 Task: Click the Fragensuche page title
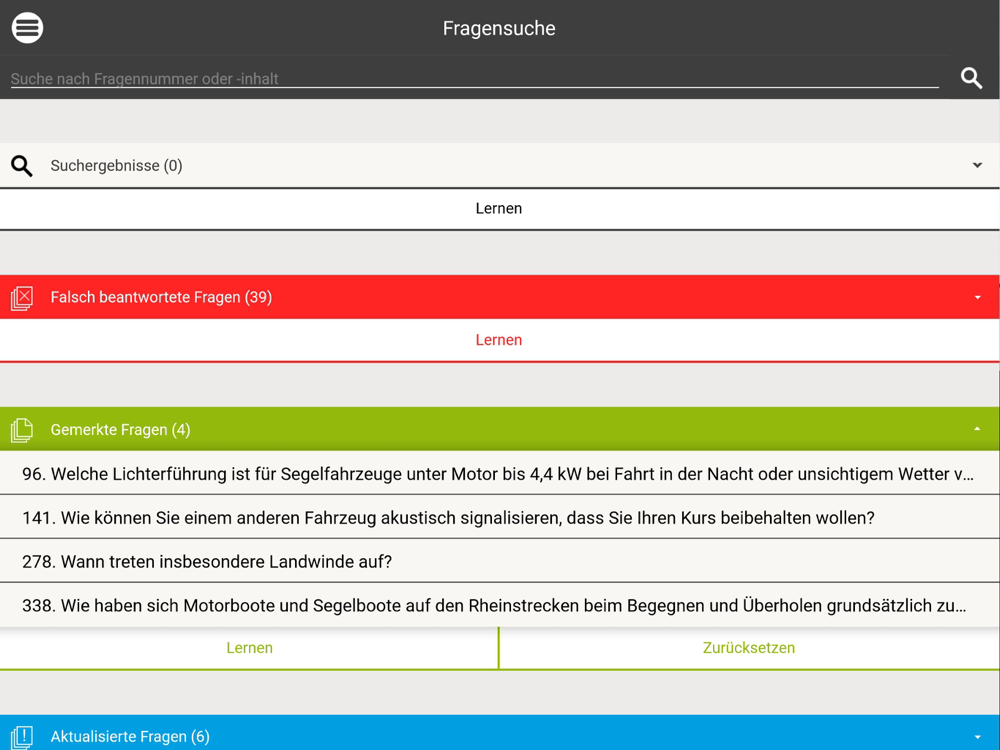point(499,28)
